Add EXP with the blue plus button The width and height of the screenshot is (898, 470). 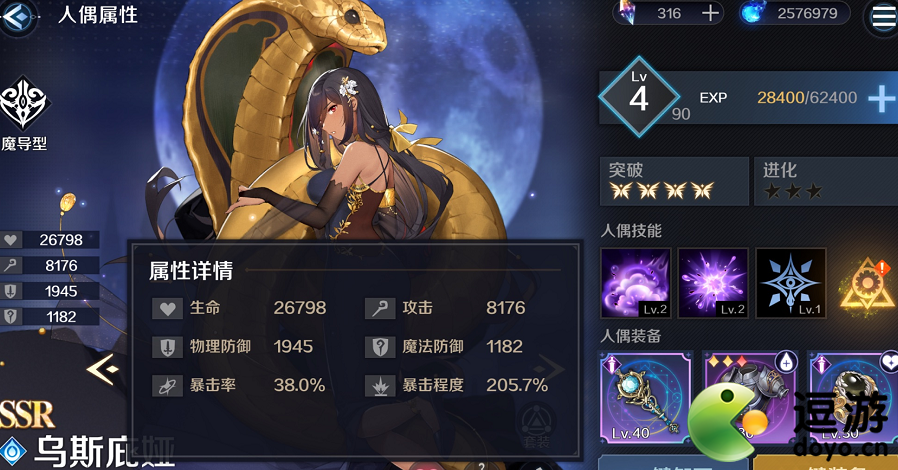click(x=881, y=98)
